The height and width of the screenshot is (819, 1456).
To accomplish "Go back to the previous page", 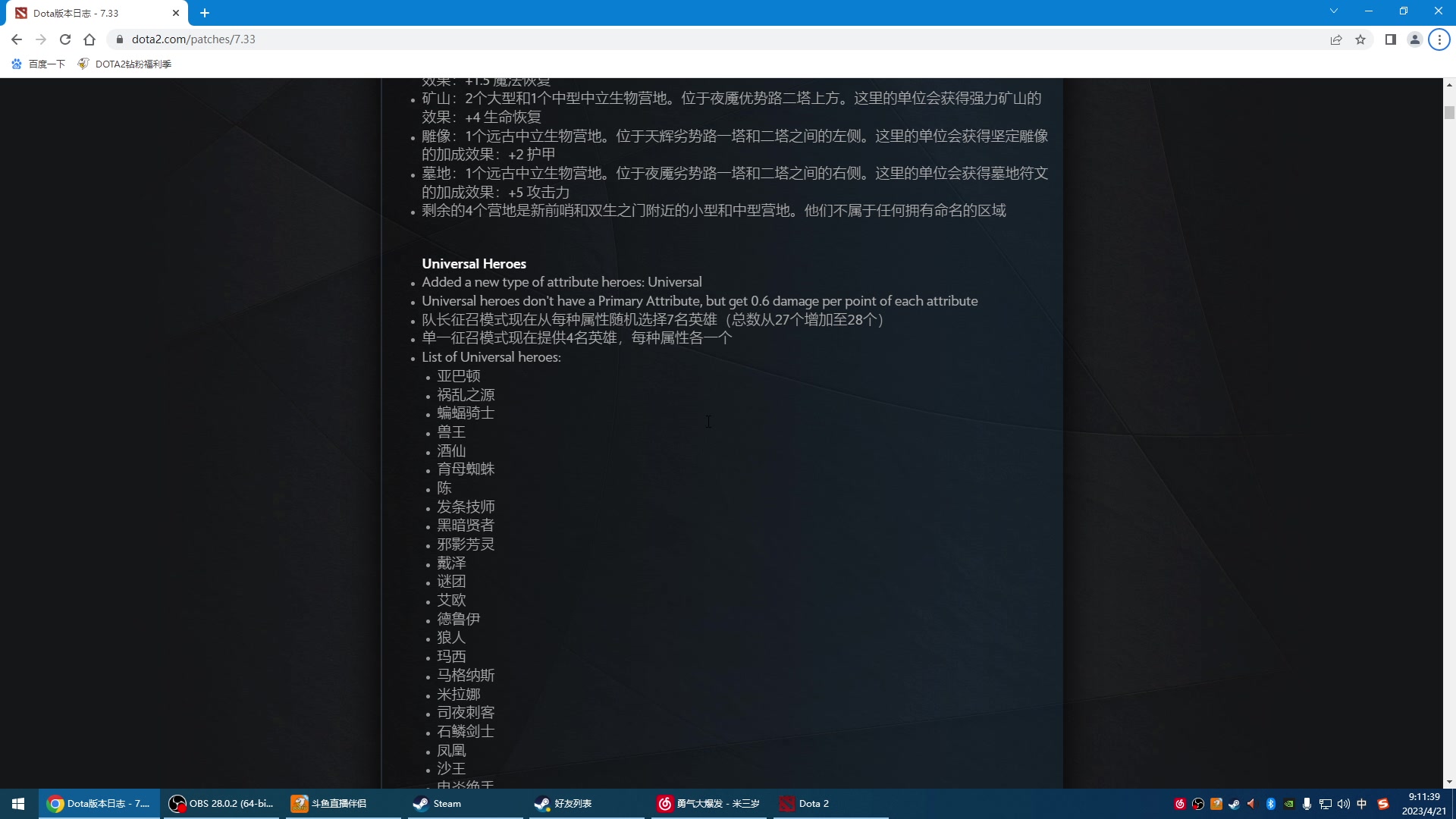I will pyautogui.click(x=17, y=39).
